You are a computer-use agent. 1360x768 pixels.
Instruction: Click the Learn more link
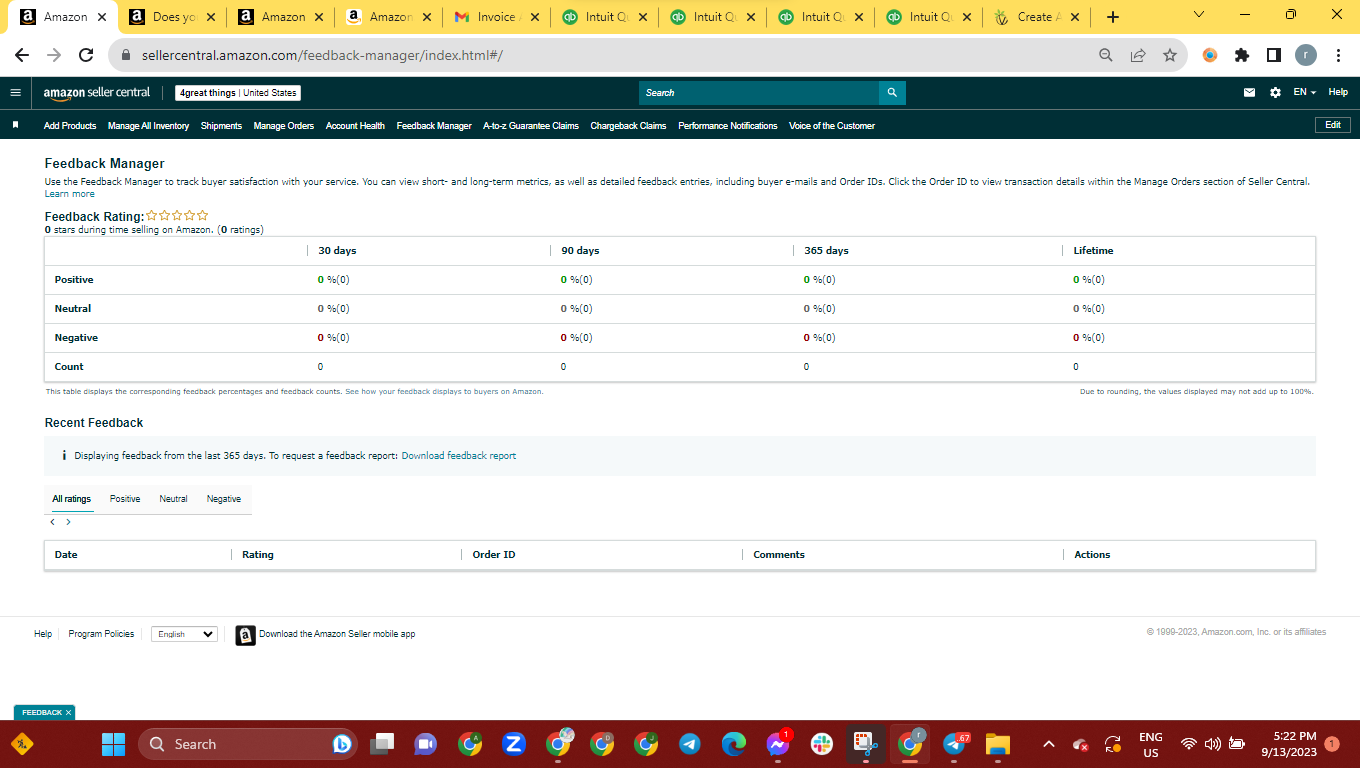point(70,194)
